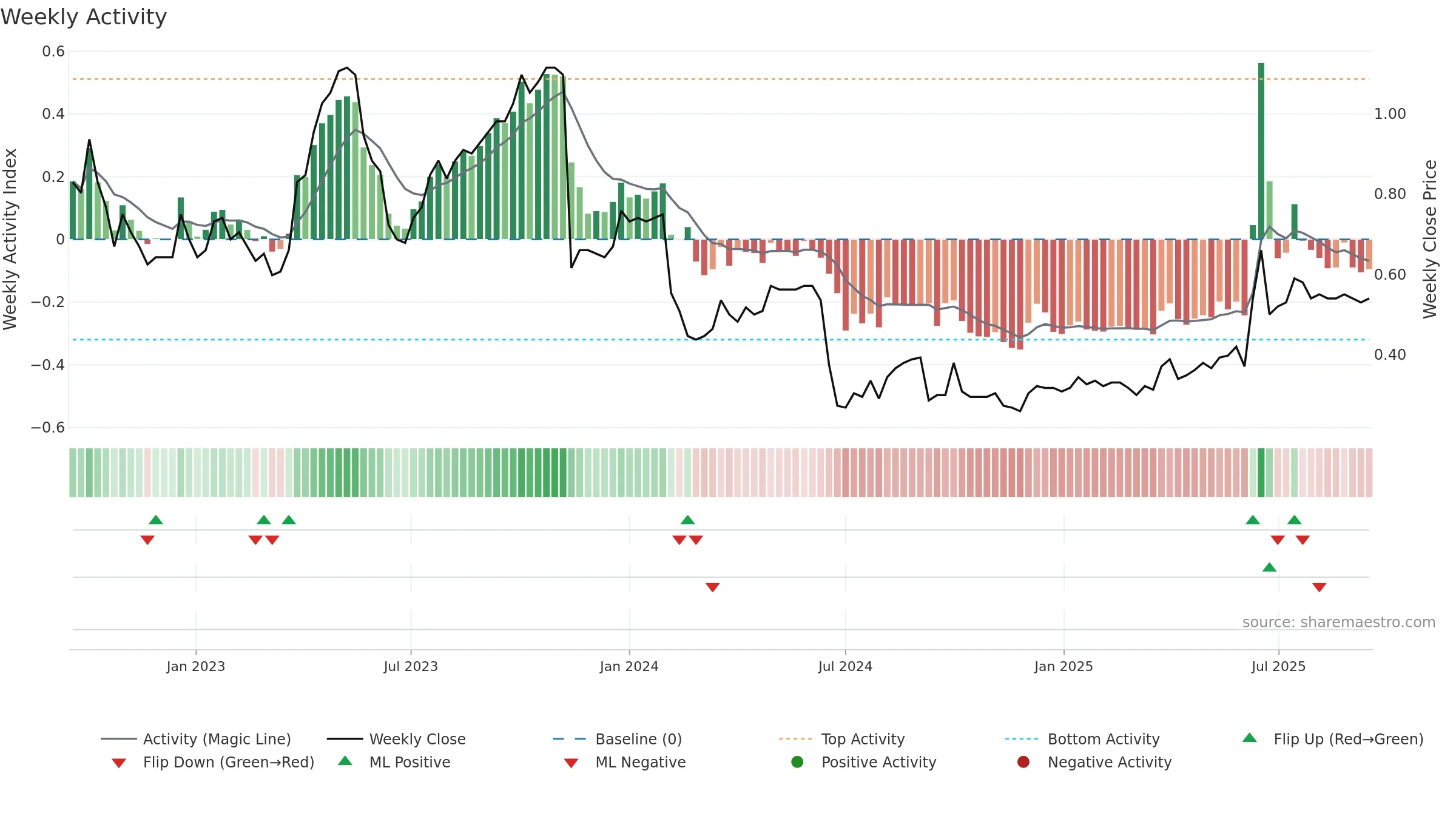Toggle the Bottom Activity legend entry
Viewport: 1456px width, 819px height.
(1082, 739)
